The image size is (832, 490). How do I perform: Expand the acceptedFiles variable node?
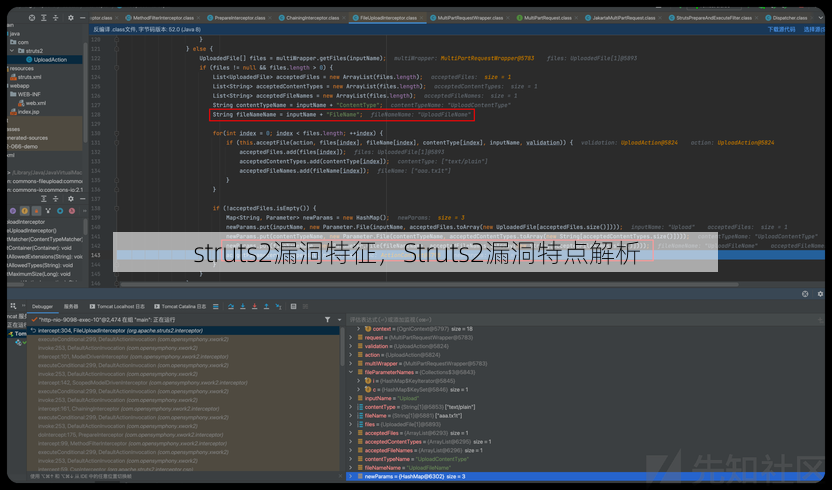[351, 433]
